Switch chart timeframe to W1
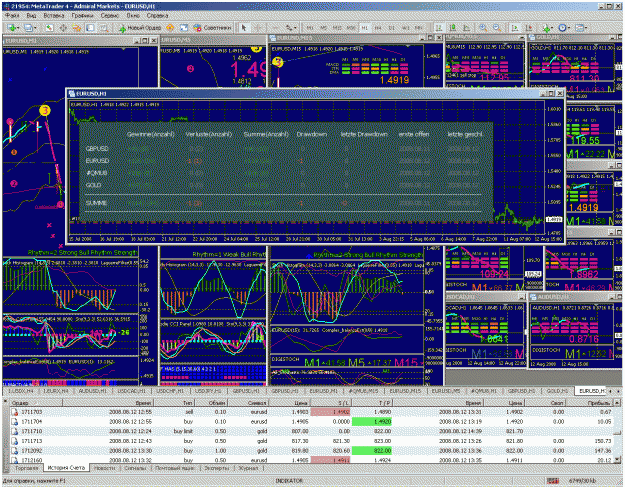The height and width of the screenshot is (487, 625). [x=405, y=27]
